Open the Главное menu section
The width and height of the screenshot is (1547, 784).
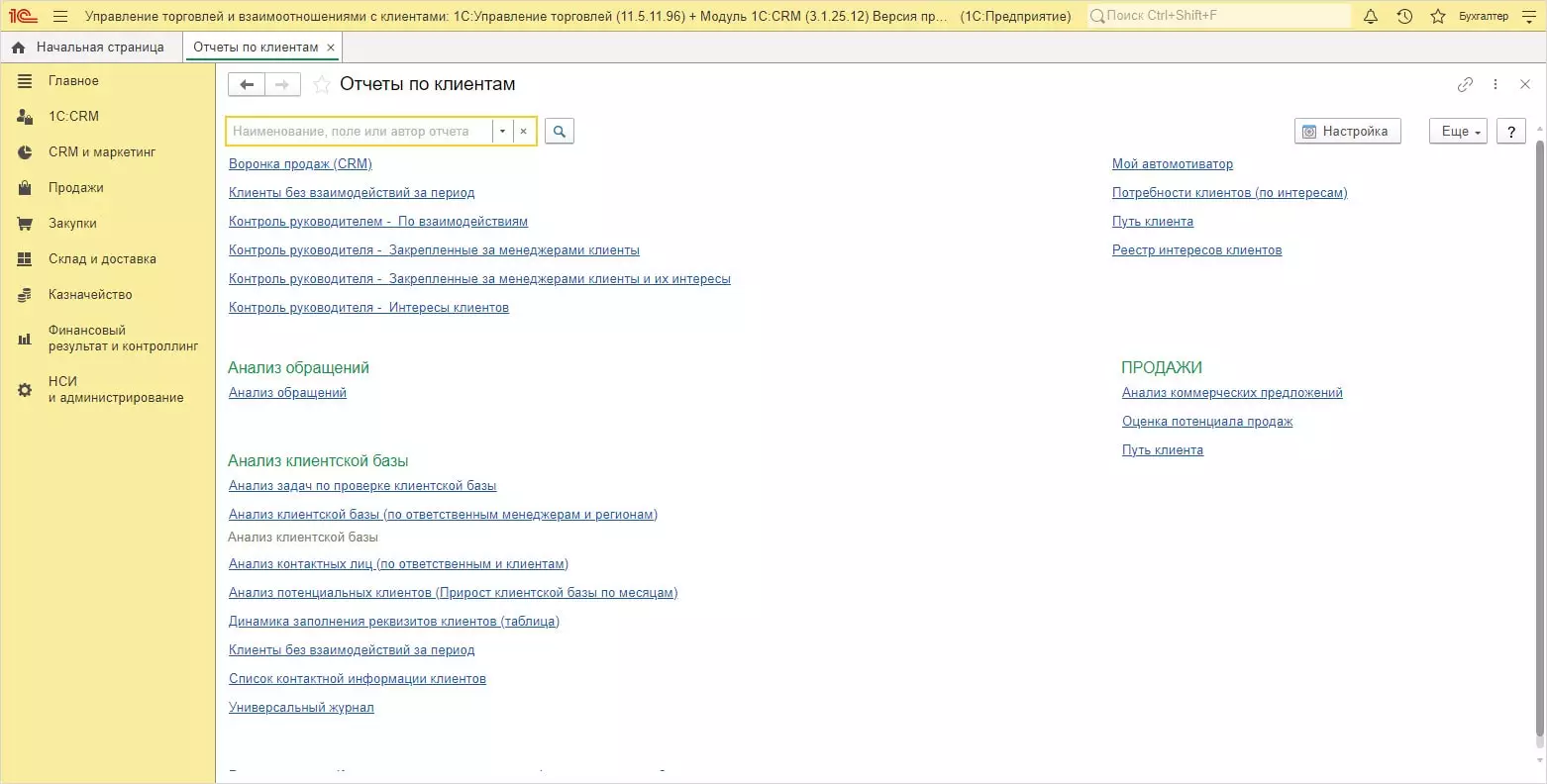coord(73,81)
